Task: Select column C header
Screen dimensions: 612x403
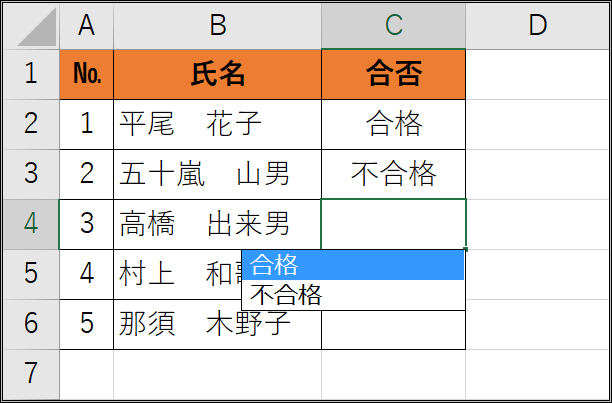Action: [393, 26]
